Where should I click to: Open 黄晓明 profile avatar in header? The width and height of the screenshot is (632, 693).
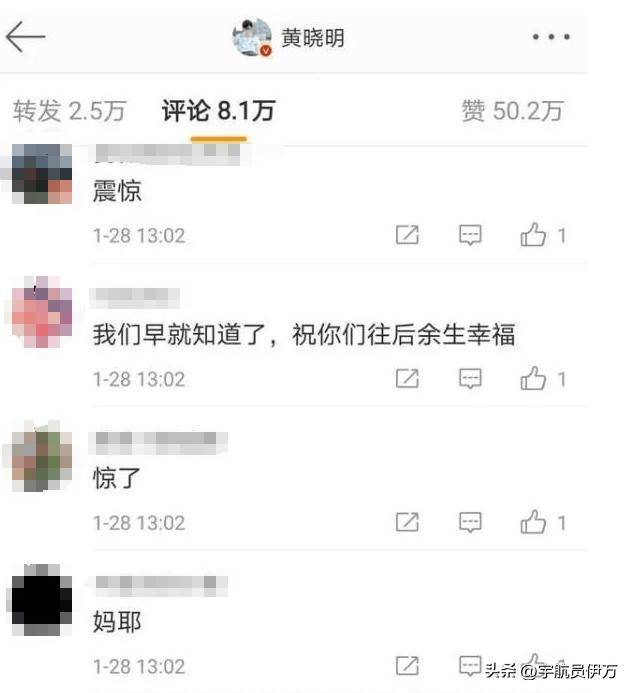(252, 38)
